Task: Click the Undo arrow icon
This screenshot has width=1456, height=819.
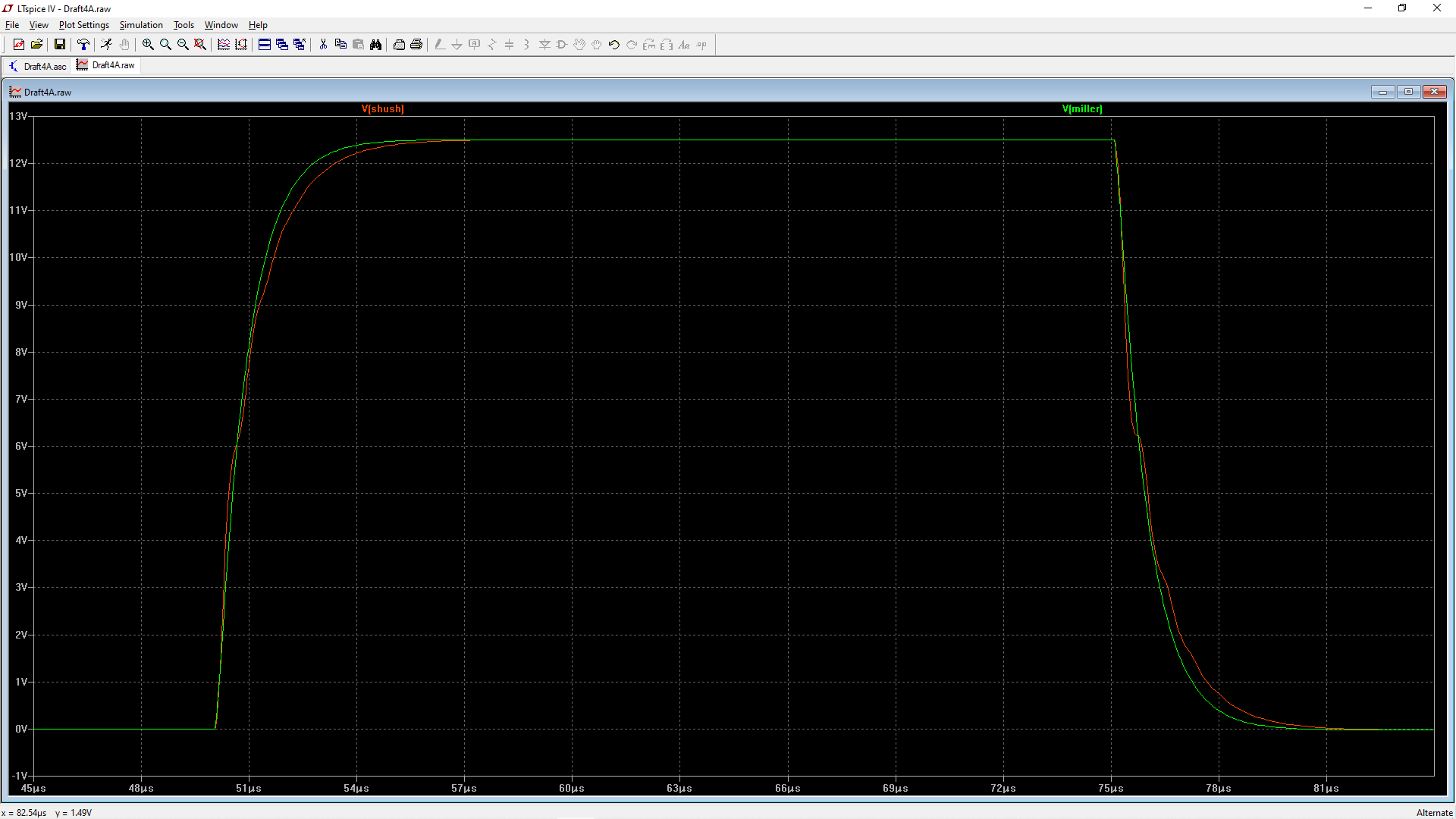Action: point(614,45)
